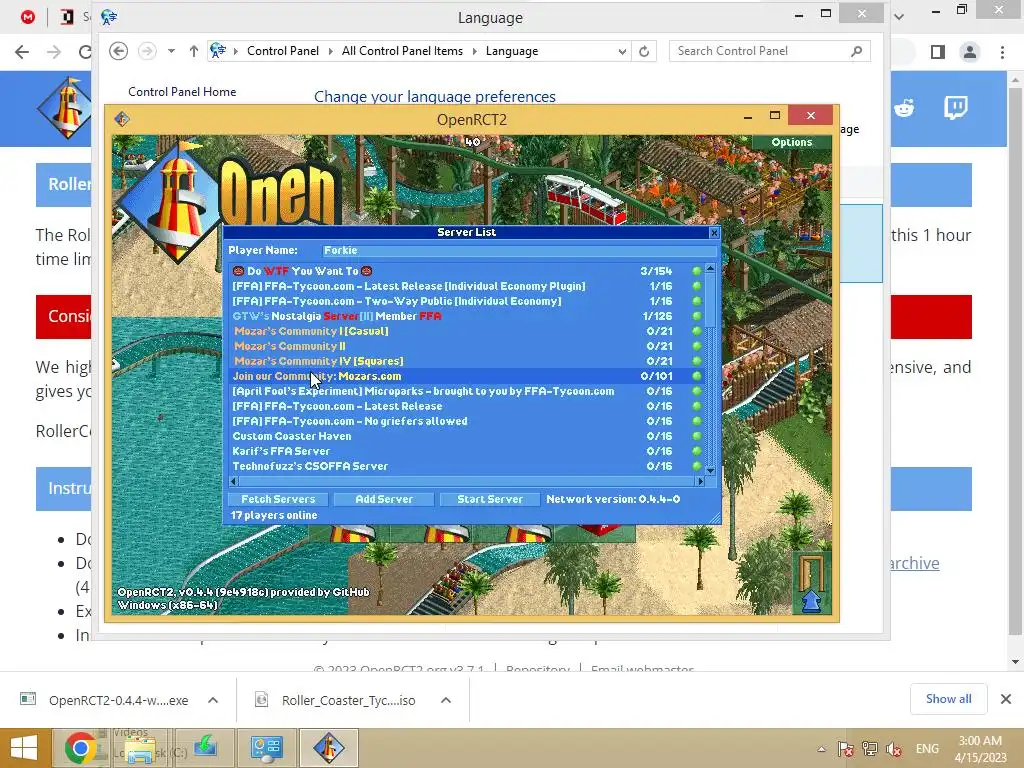Switch to Chrome in the taskbar

[80, 748]
